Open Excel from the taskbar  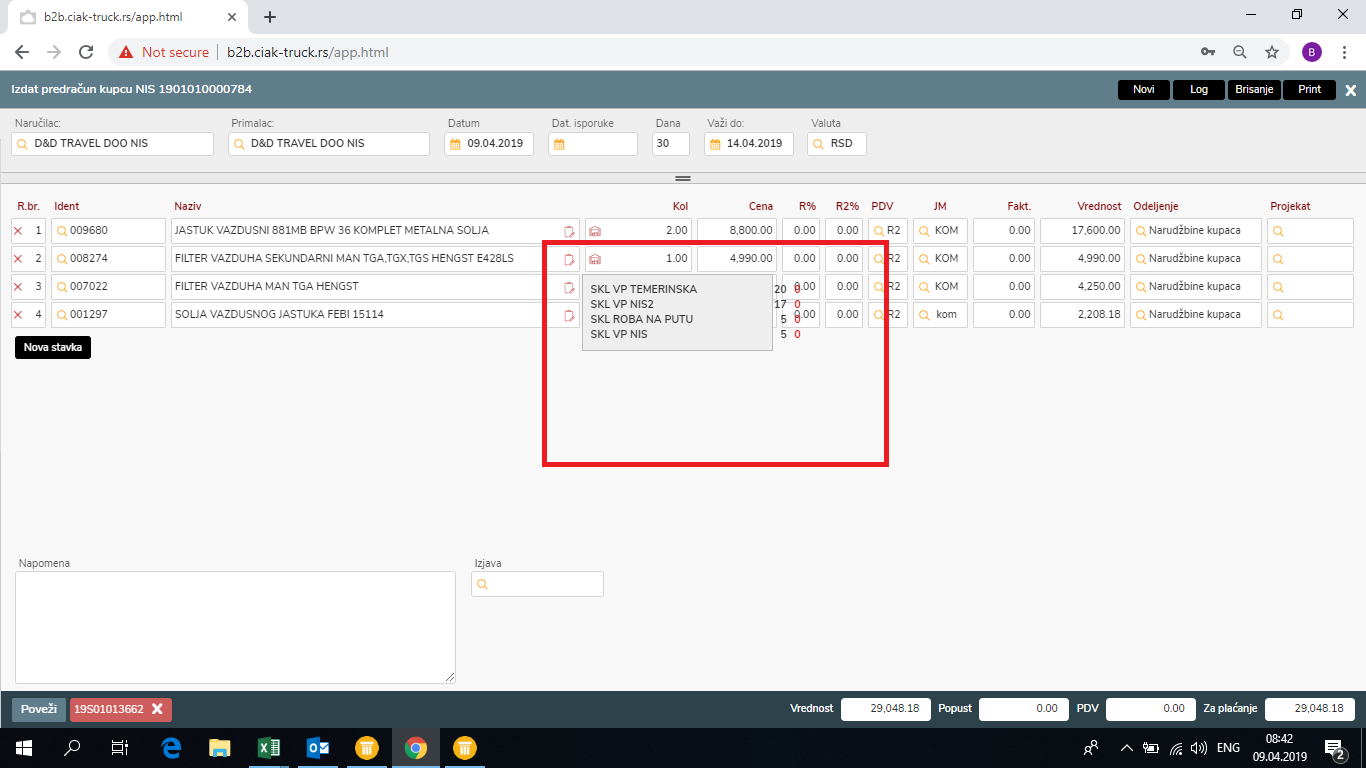coord(269,748)
